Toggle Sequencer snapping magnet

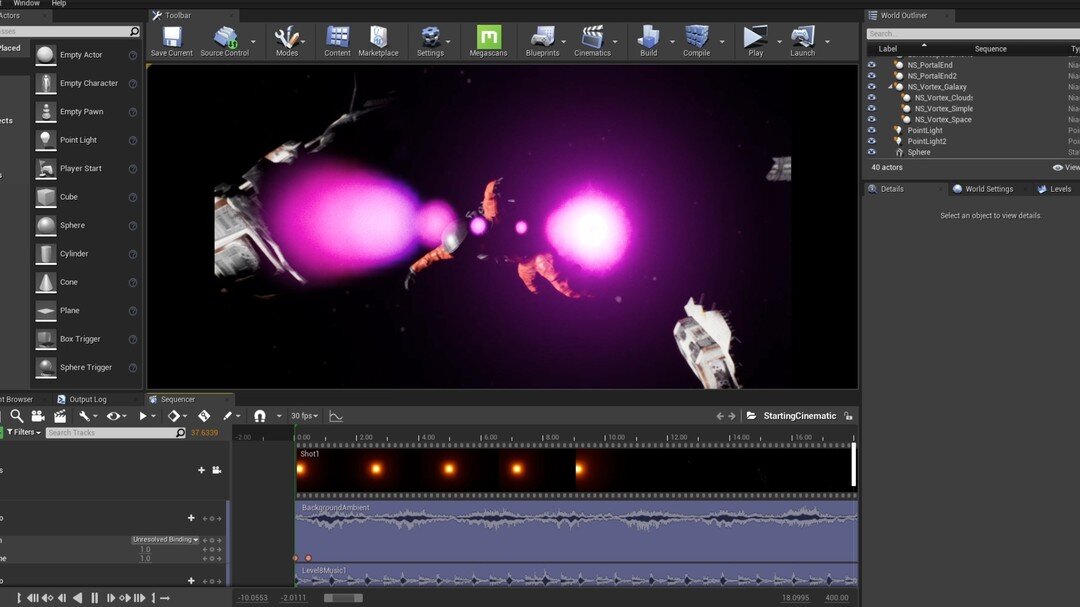260,416
